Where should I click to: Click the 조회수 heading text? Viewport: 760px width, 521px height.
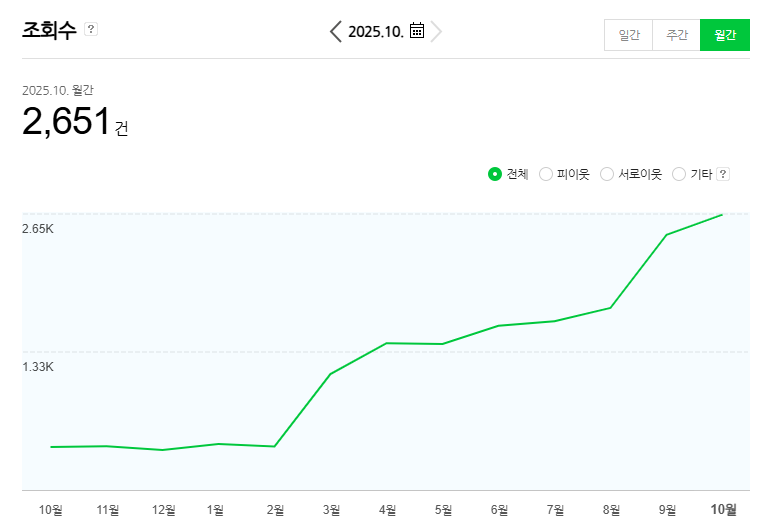[49, 30]
